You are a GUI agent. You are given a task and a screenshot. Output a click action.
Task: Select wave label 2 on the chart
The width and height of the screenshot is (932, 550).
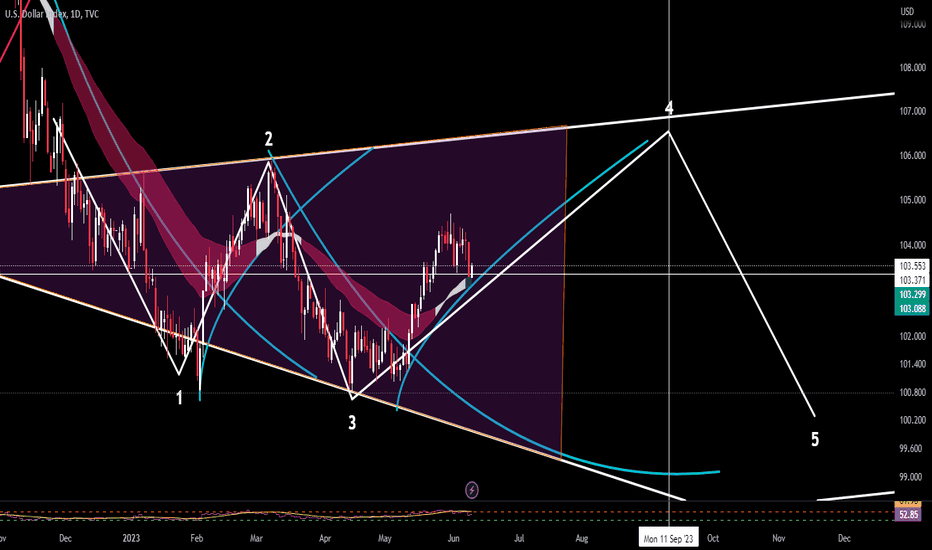click(269, 139)
